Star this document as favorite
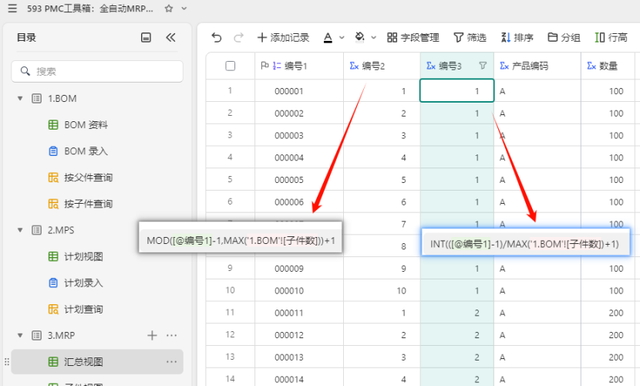This screenshot has width=640, height=386. [x=169, y=8]
